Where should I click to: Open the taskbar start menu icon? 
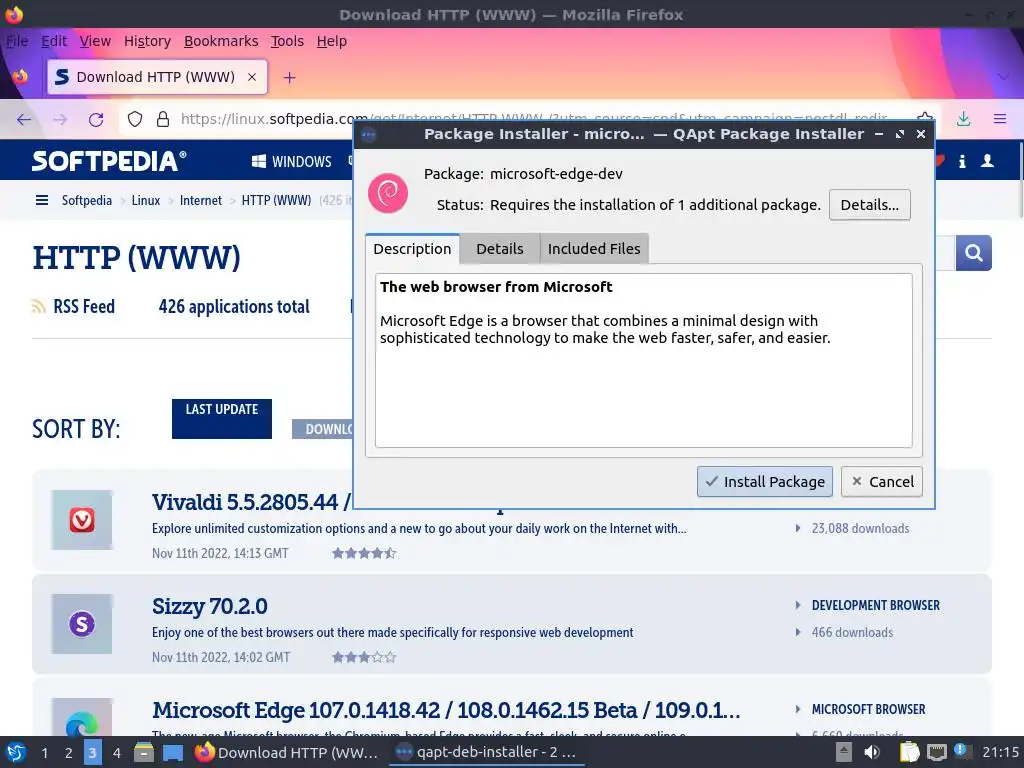tap(16, 752)
